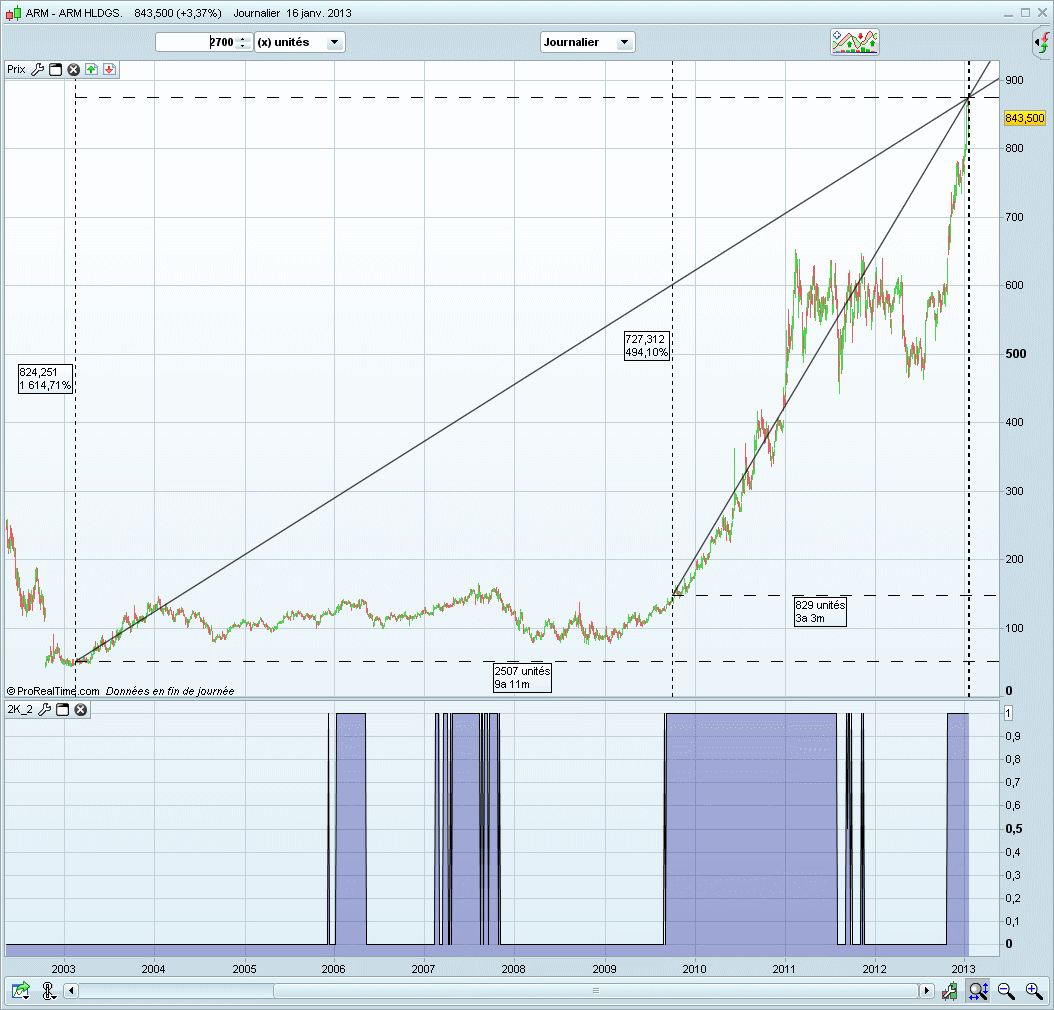The image size is (1054, 1010).
Task: Click the horizontal scrollbar thumb
Action: [595, 991]
